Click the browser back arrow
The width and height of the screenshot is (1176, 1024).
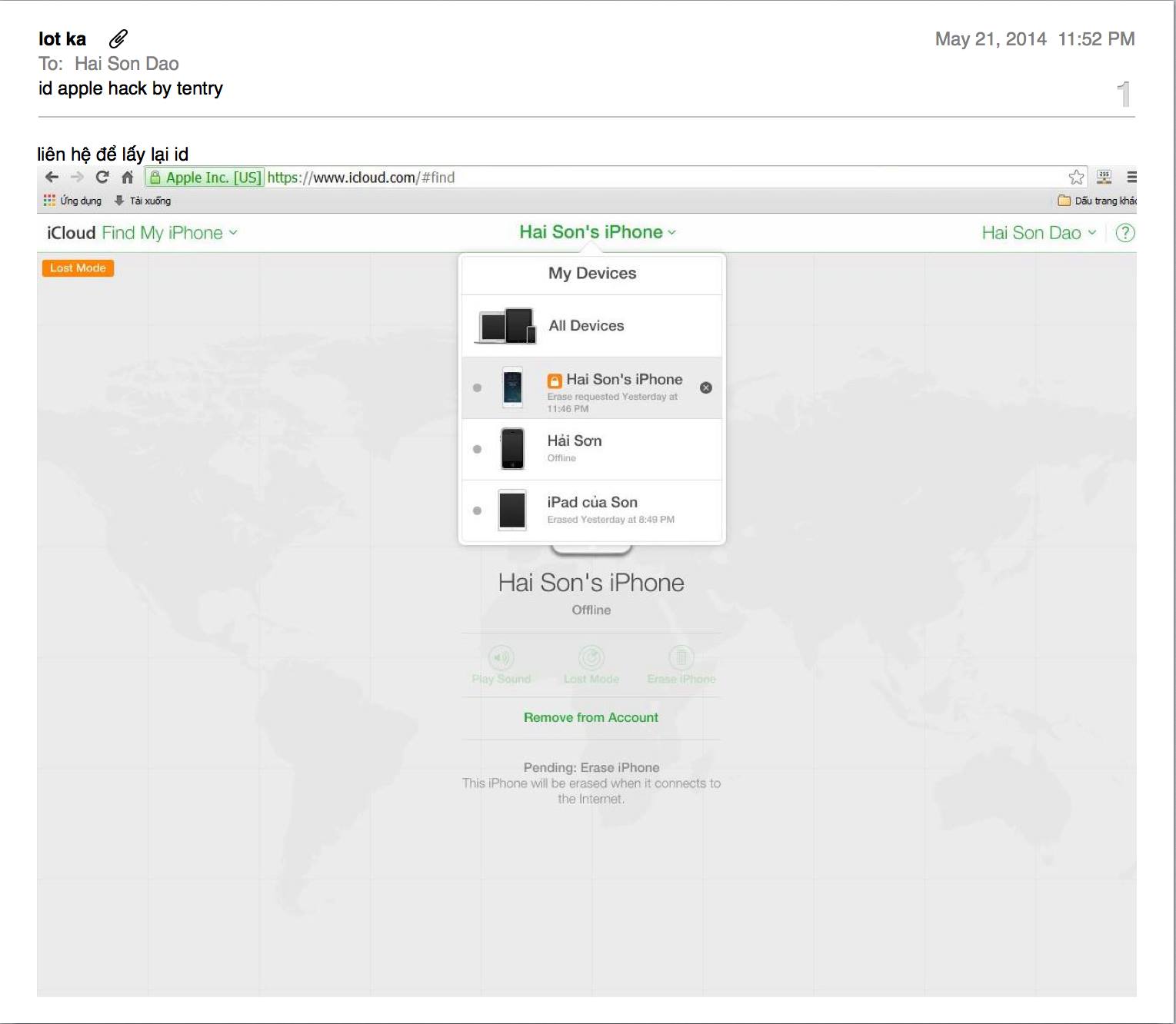(52, 178)
